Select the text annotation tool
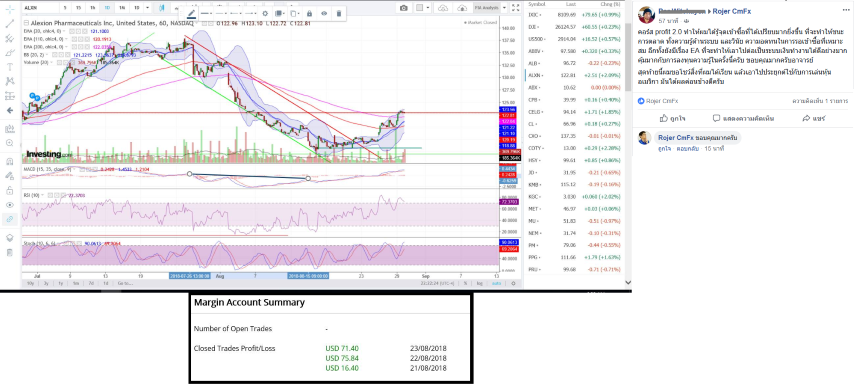 point(9,67)
